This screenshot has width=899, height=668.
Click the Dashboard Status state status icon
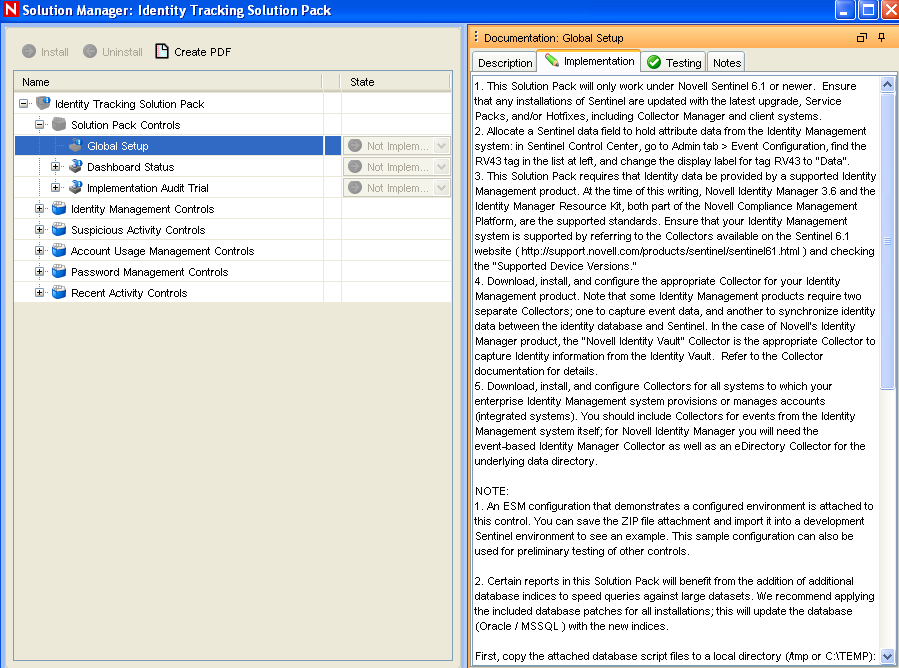coord(355,166)
